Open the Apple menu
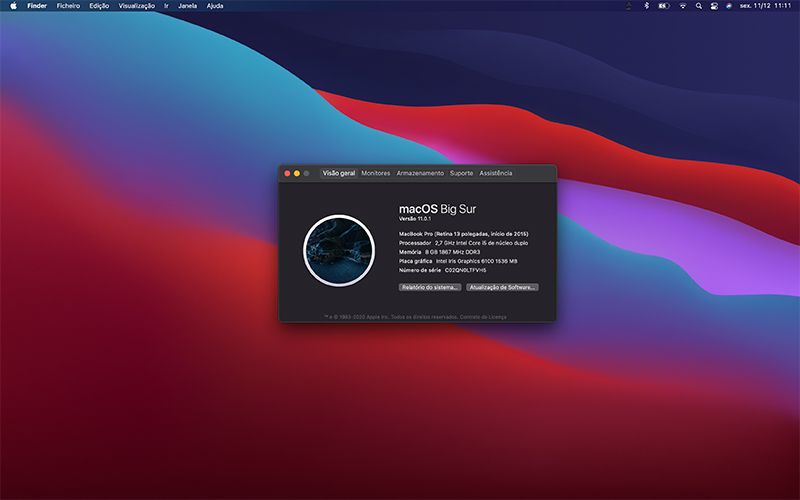The image size is (800, 500). (14, 6)
